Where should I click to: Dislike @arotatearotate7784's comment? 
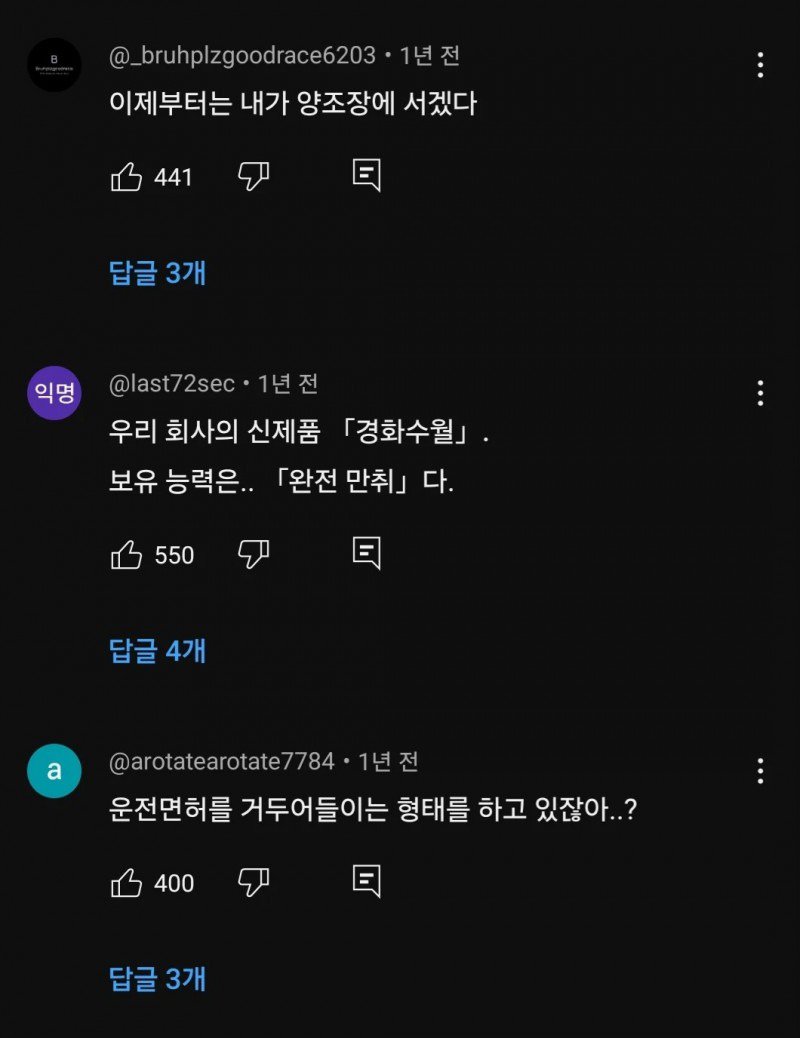(x=253, y=883)
